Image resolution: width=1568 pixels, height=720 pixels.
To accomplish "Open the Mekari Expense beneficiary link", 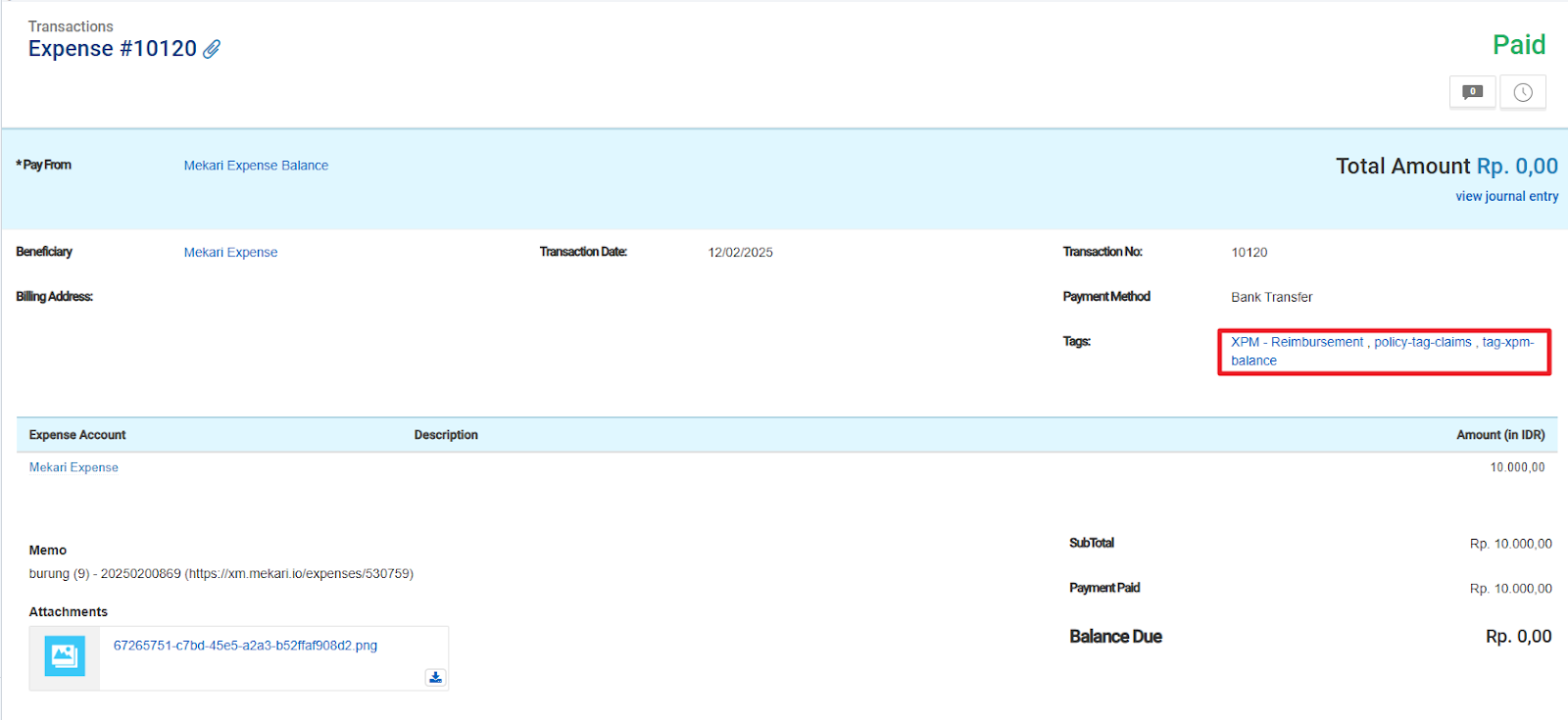I will tap(230, 253).
